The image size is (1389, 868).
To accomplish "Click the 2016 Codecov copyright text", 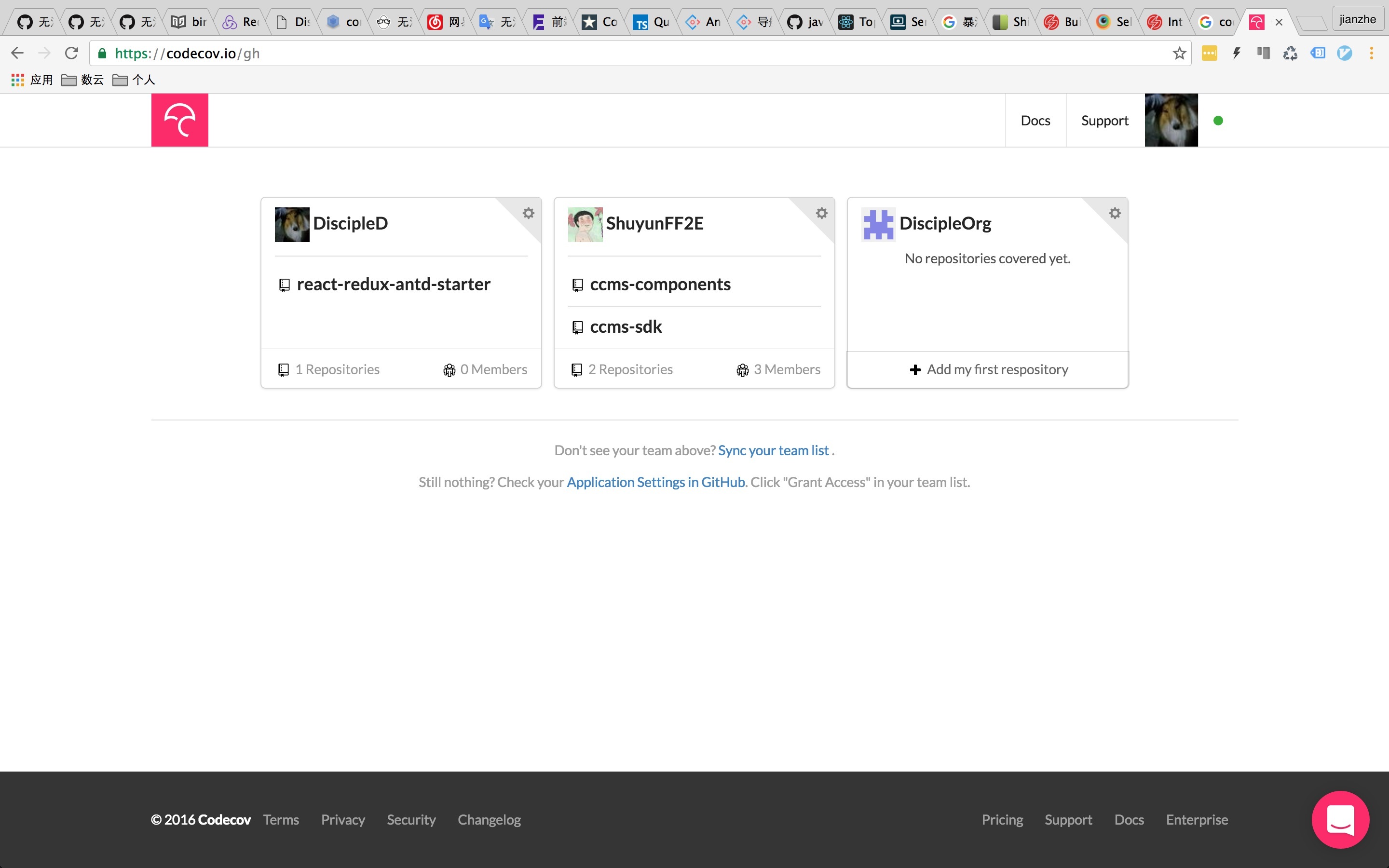I will pyautogui.click(x=201, y=819).
